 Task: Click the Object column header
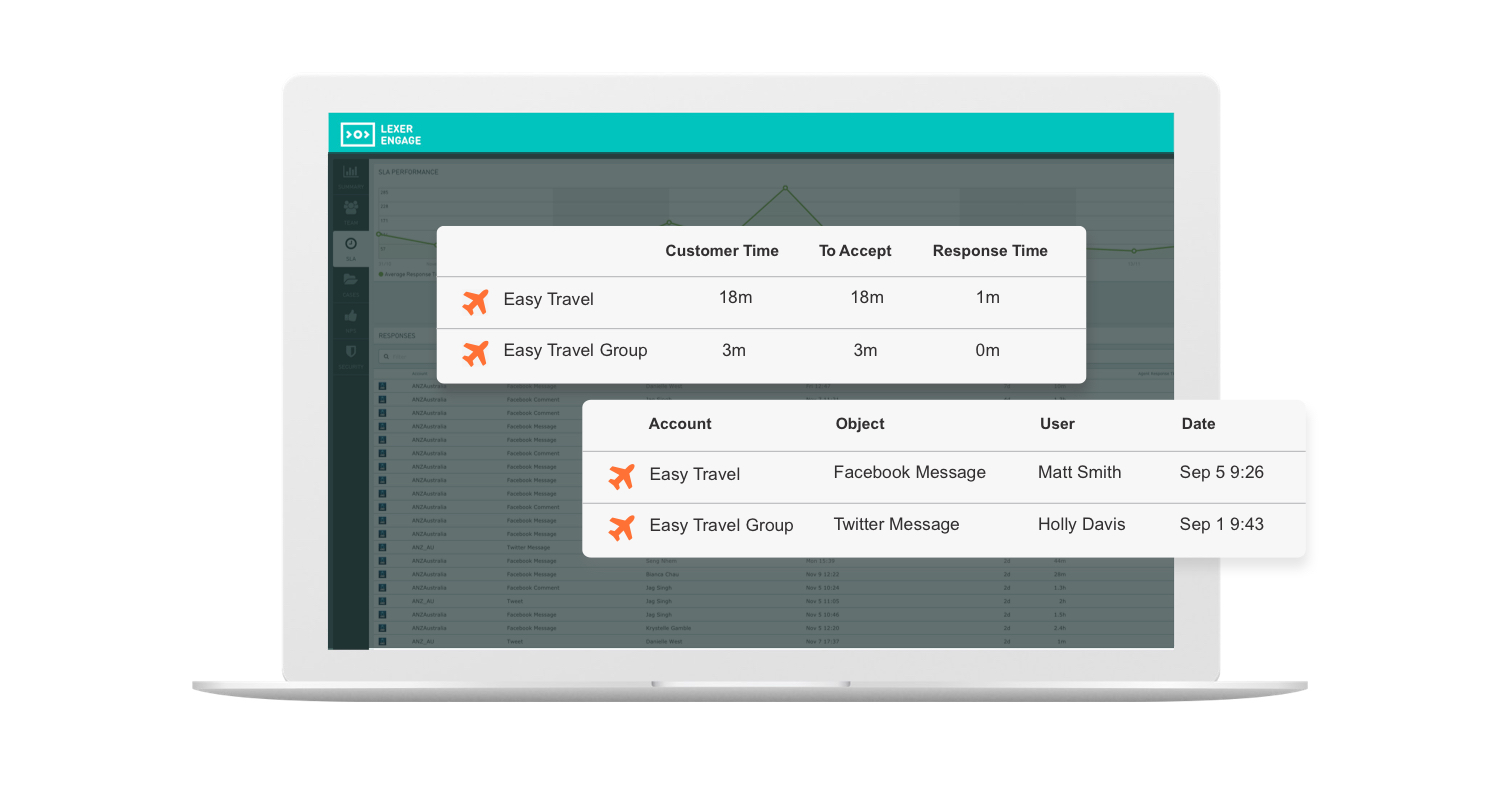pyautogui.click(x=860, y=424)
